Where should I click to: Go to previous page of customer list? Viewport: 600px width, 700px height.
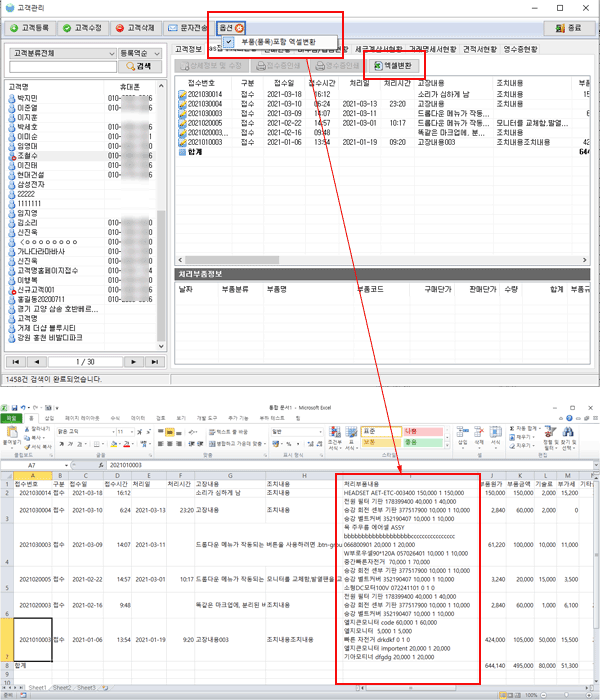tap(37, 362)
